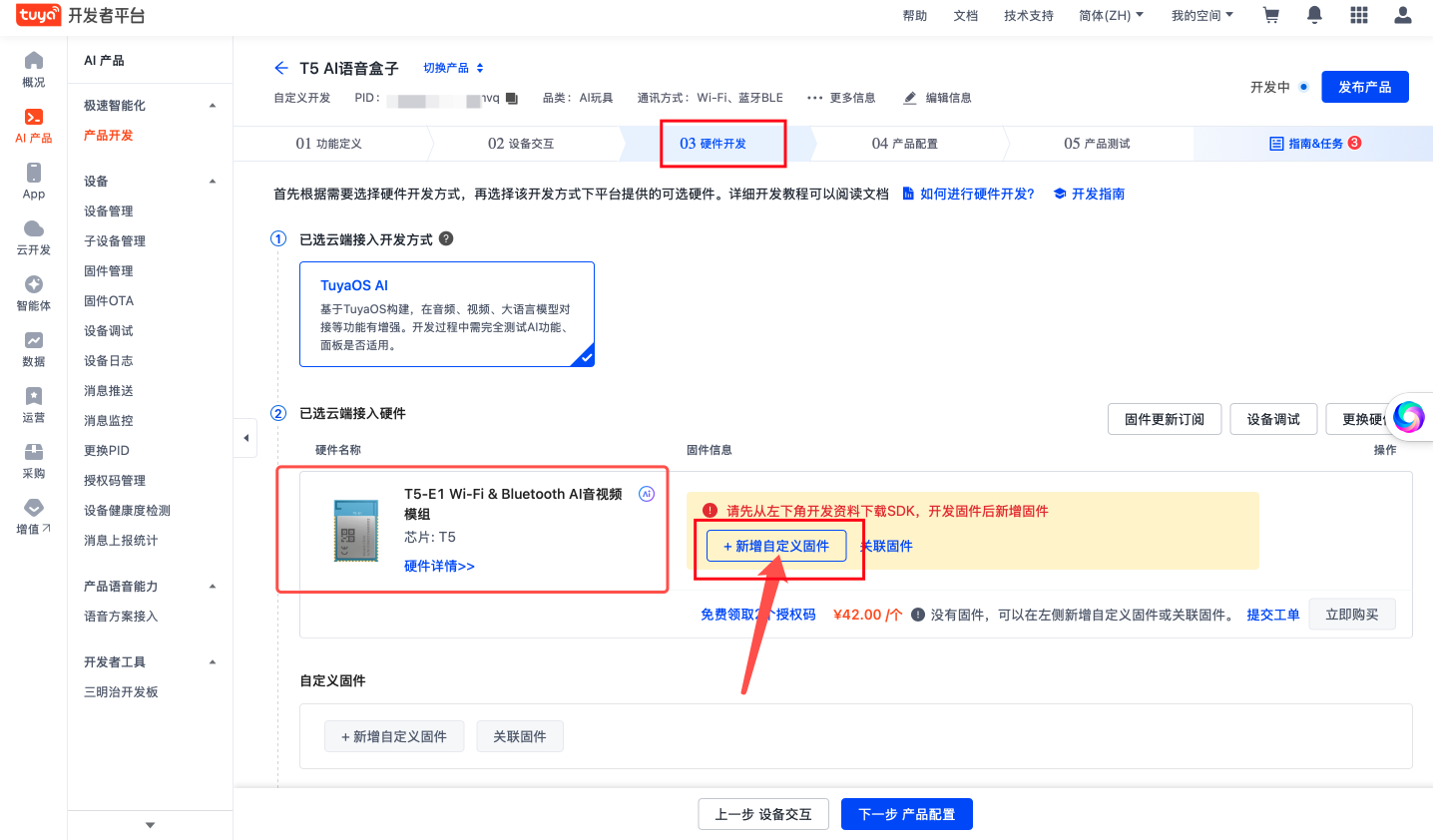Open the user account avatar icon

[1403, 15]
